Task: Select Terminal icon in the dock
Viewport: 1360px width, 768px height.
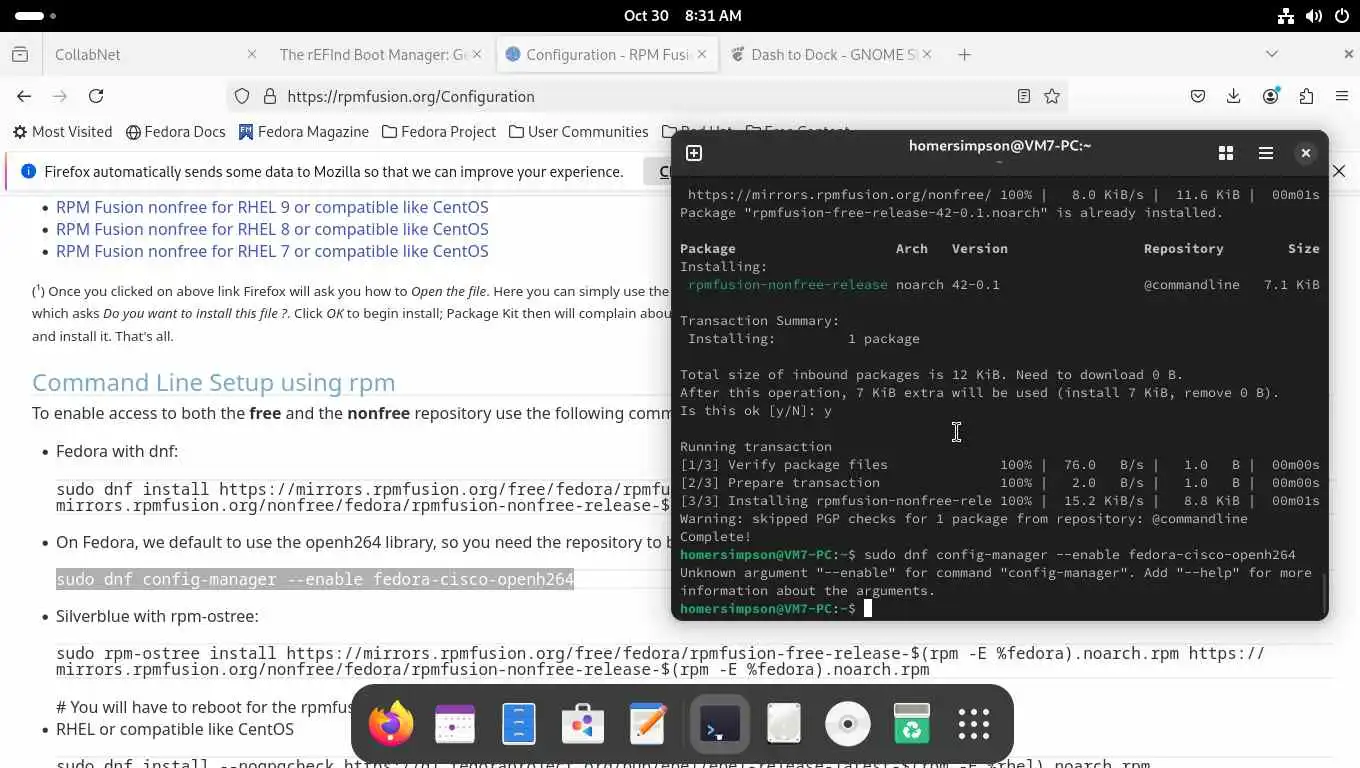Action: (x=720, y=724)
